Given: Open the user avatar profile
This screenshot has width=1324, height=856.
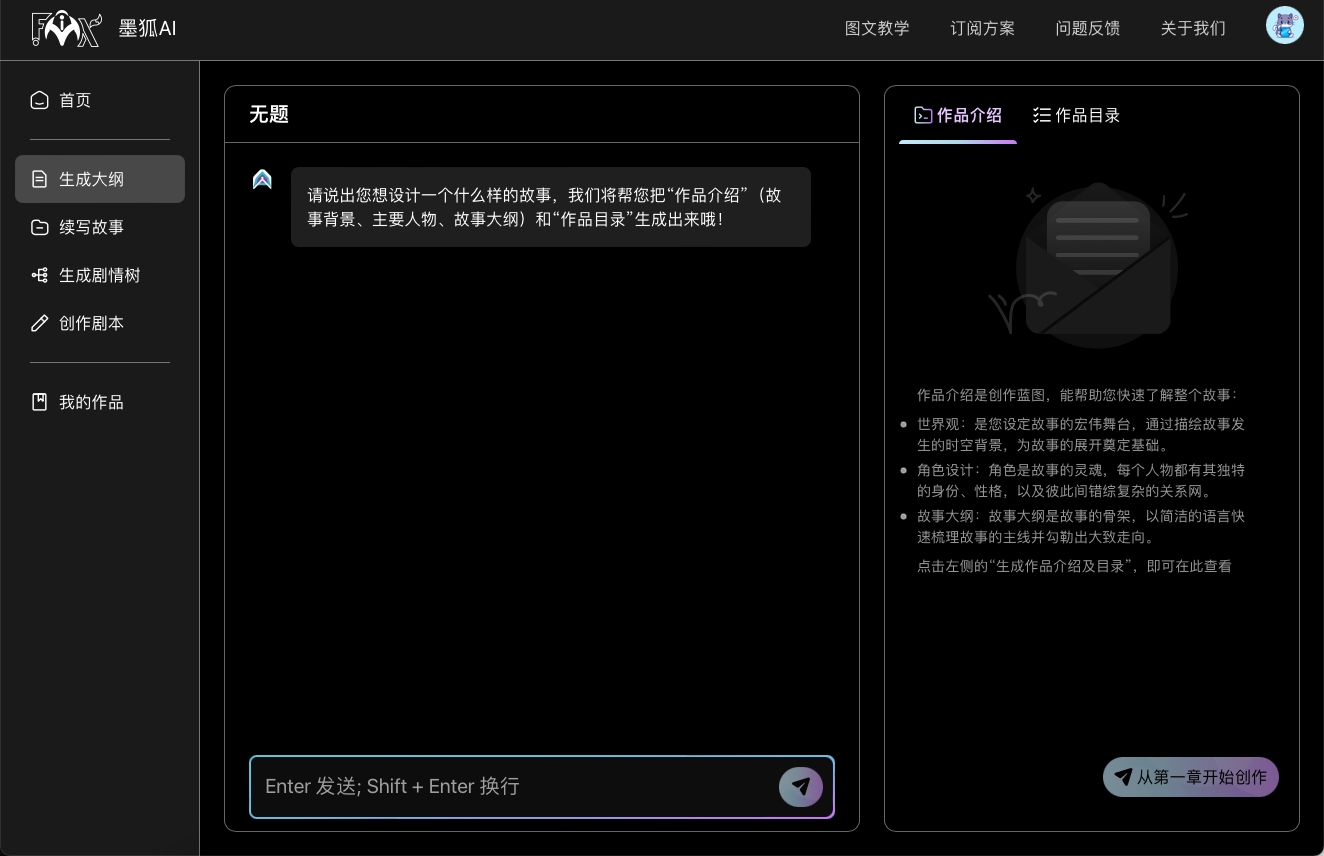Looking at the screenshot, I should pyautogui.click(x=1284, y=26).
